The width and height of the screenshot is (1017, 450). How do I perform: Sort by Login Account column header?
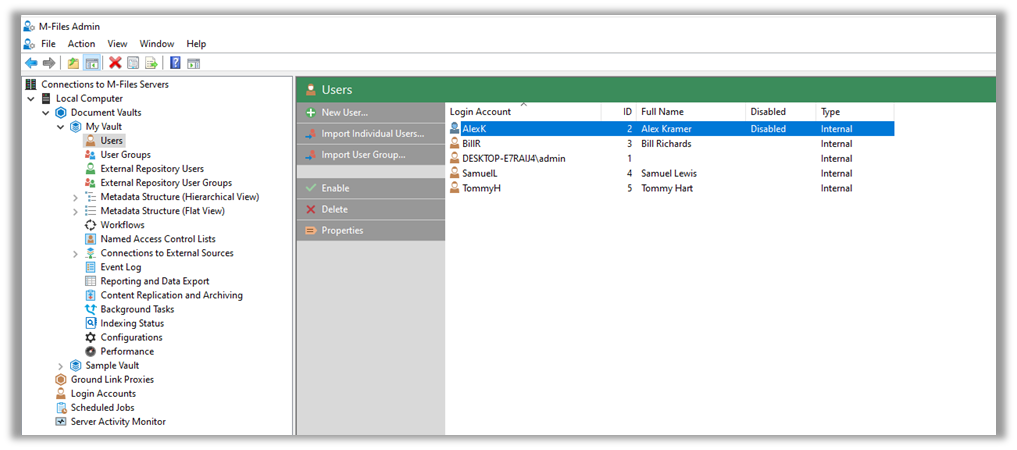click(523, 112)
